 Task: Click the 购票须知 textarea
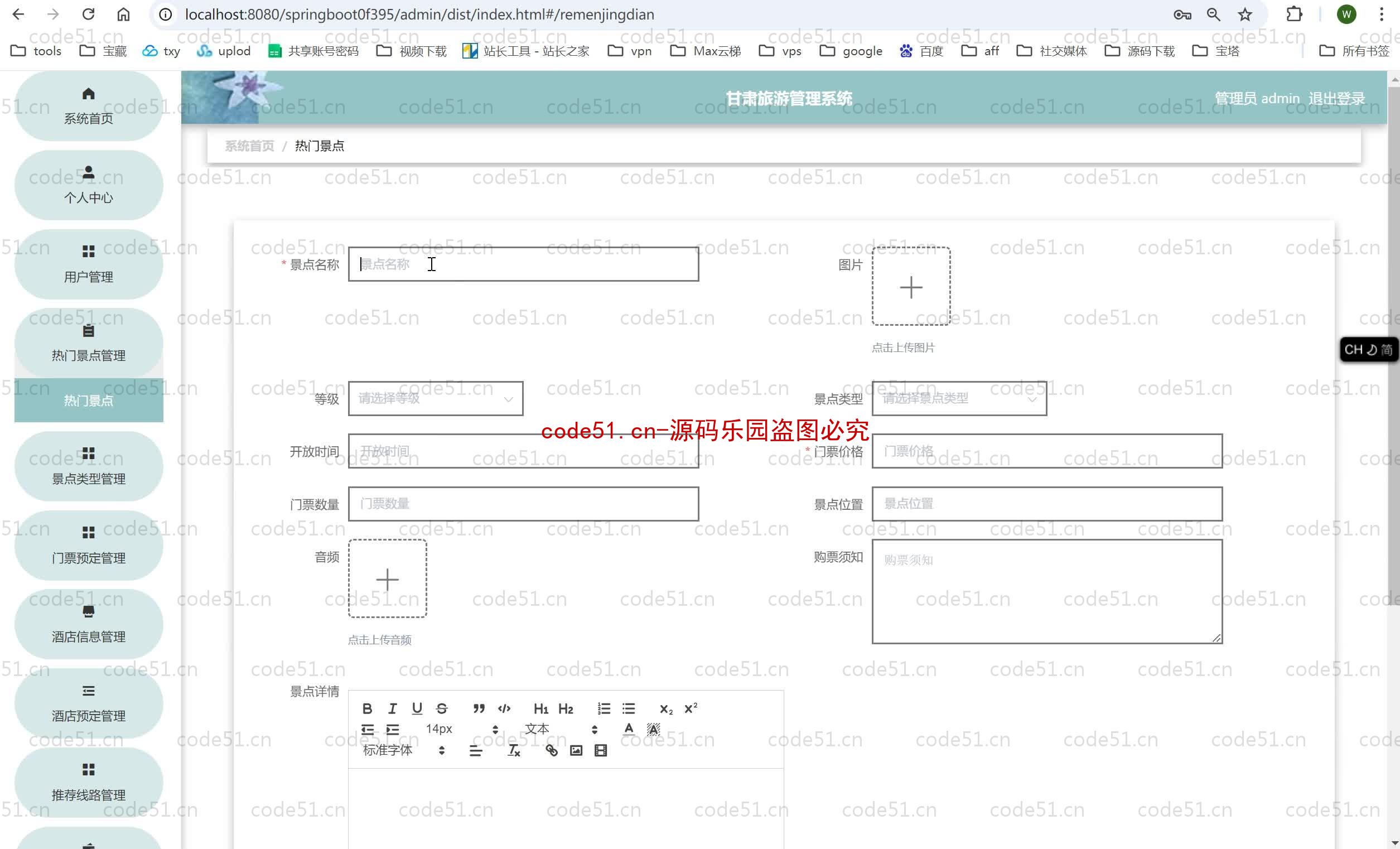pyautogui.click(x=1047, y=592)
